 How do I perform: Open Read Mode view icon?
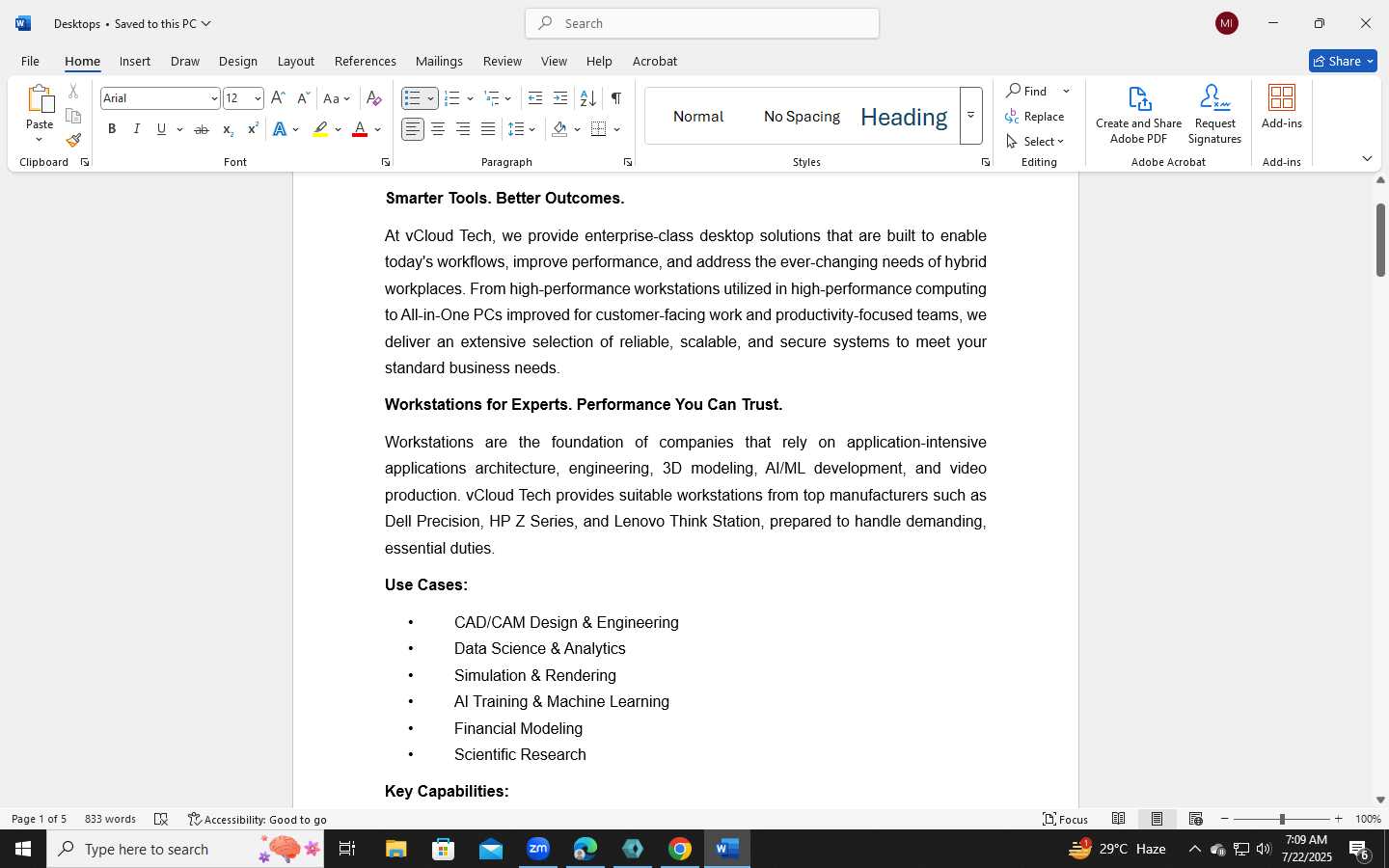(x=1119, y=819)
